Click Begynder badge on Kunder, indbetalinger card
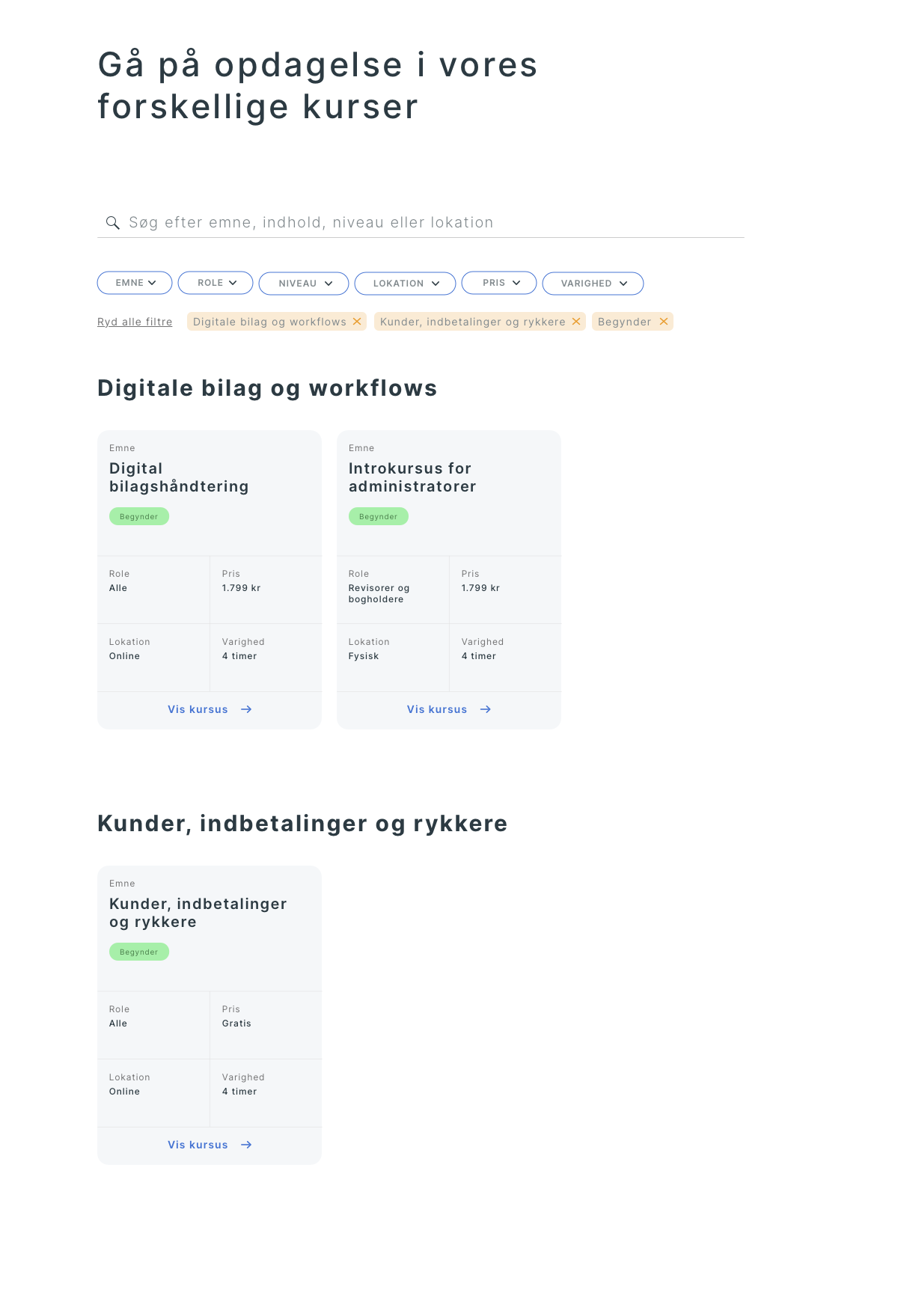Screen dimensions: 898x1316 click(139, 952)
